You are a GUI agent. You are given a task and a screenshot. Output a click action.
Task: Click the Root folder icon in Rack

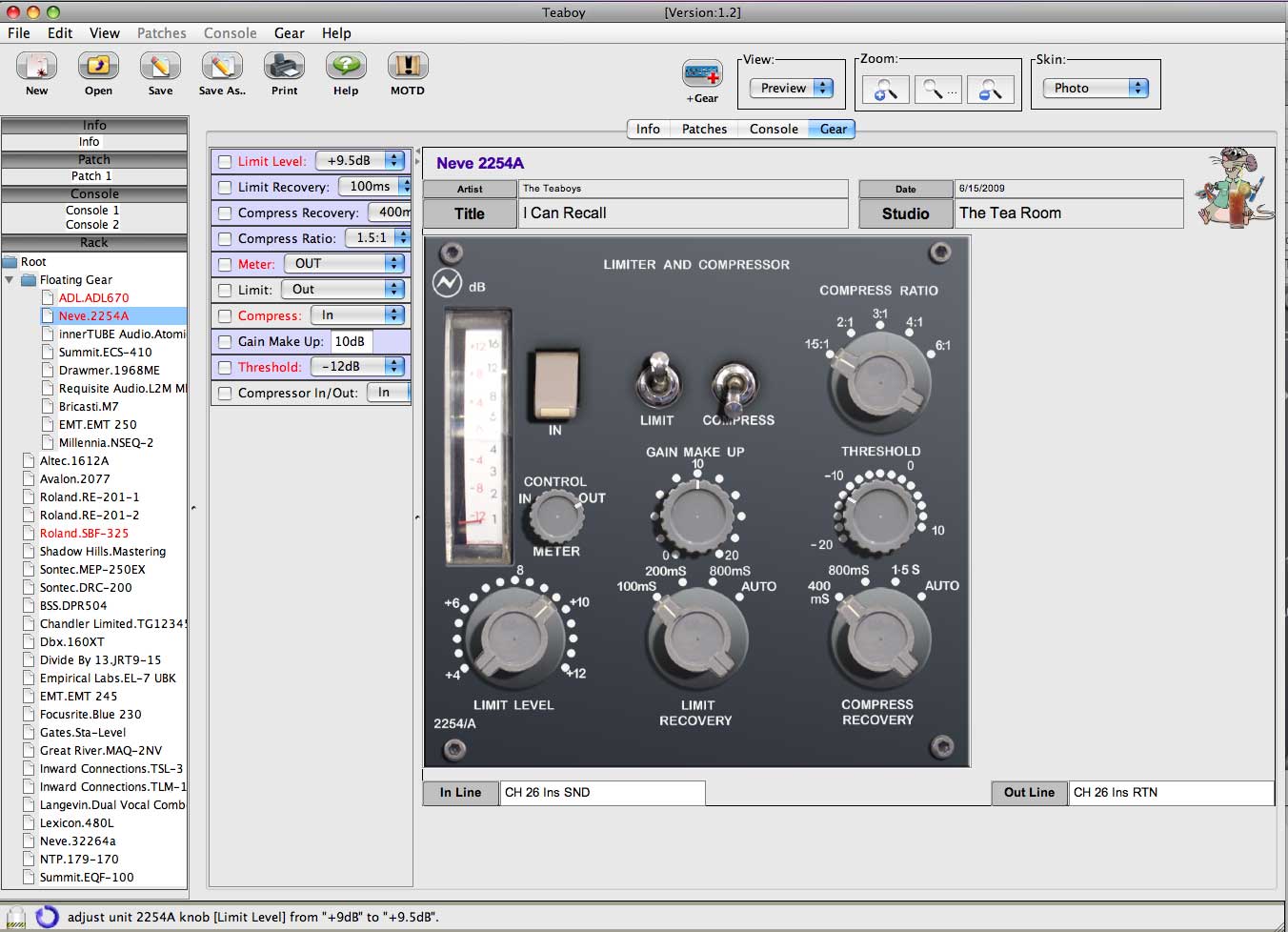coord(10,262)
